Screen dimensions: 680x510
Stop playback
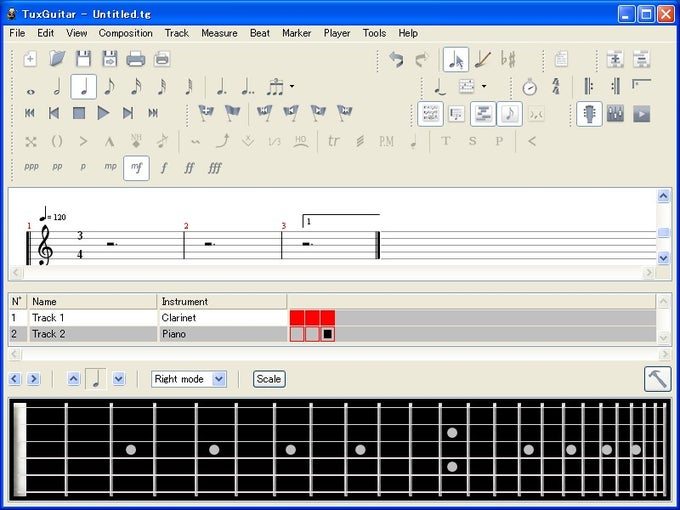[x=79, y=113]
